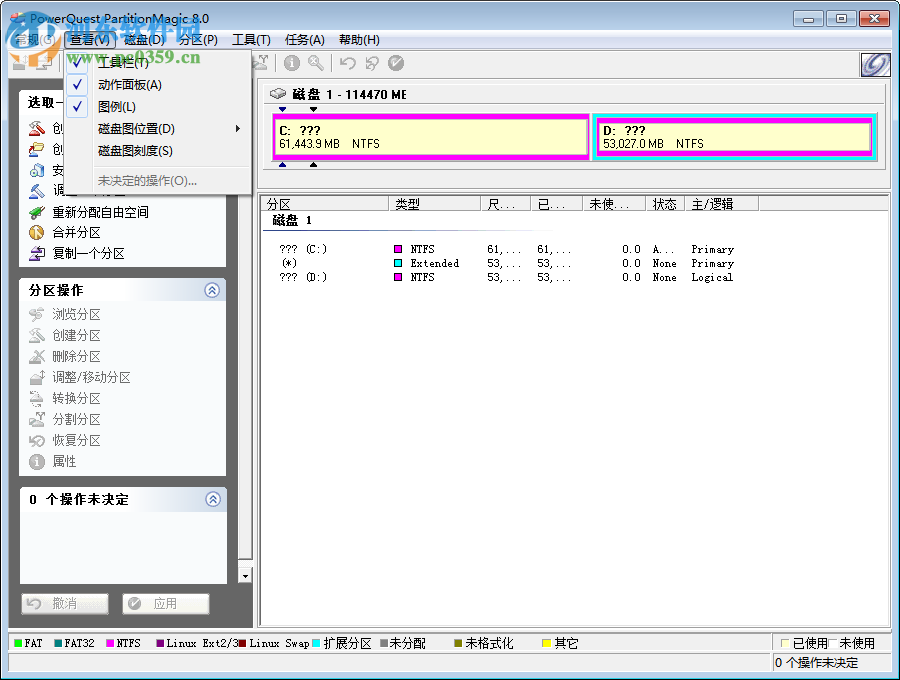
Task: Collapse the 0 个操作未决定 panel
Action: click(x=211, y=499)
